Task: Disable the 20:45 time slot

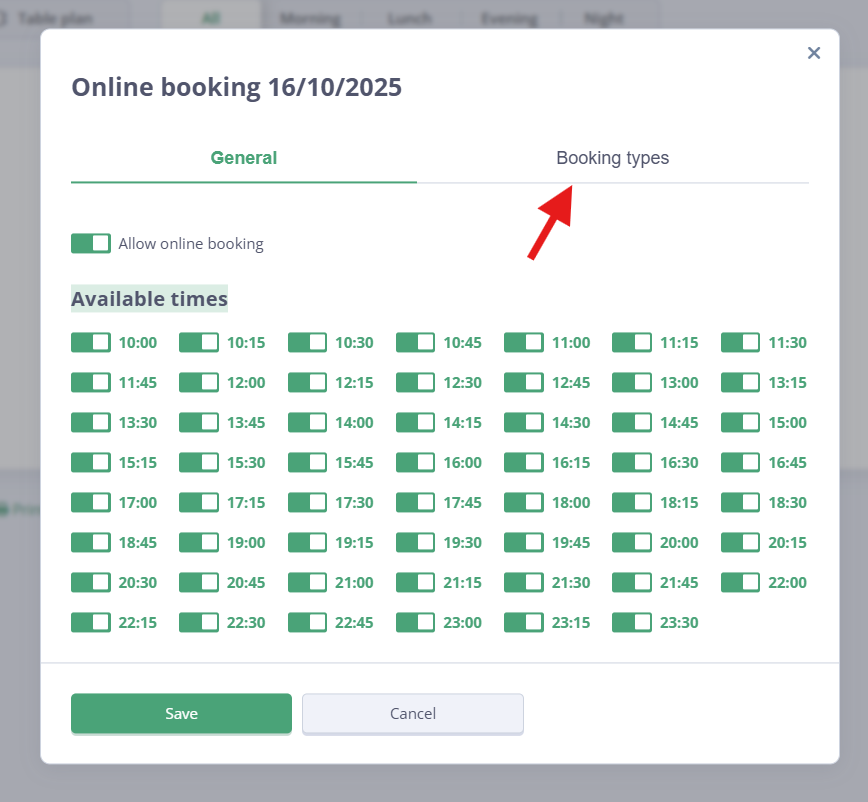Action: point(199,582)
